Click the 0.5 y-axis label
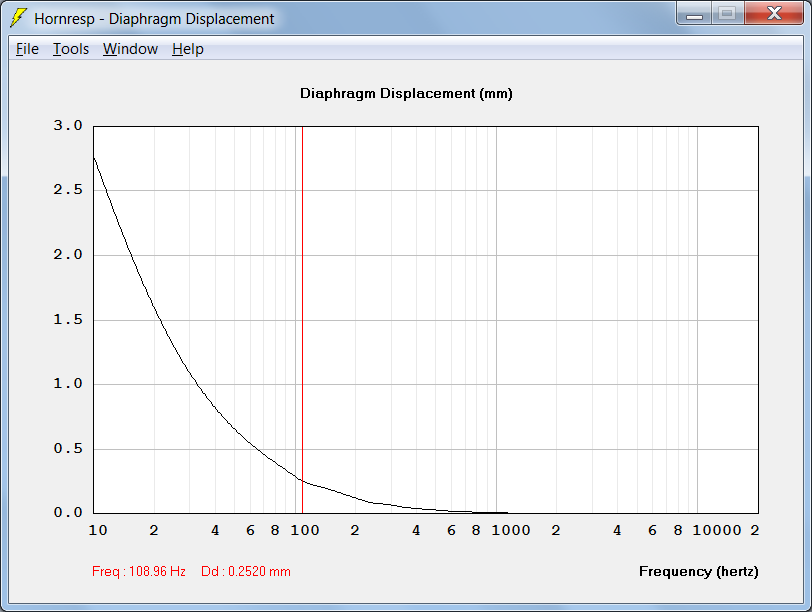Viewport: 812px width, 612px height. click(x=68, y=448)
